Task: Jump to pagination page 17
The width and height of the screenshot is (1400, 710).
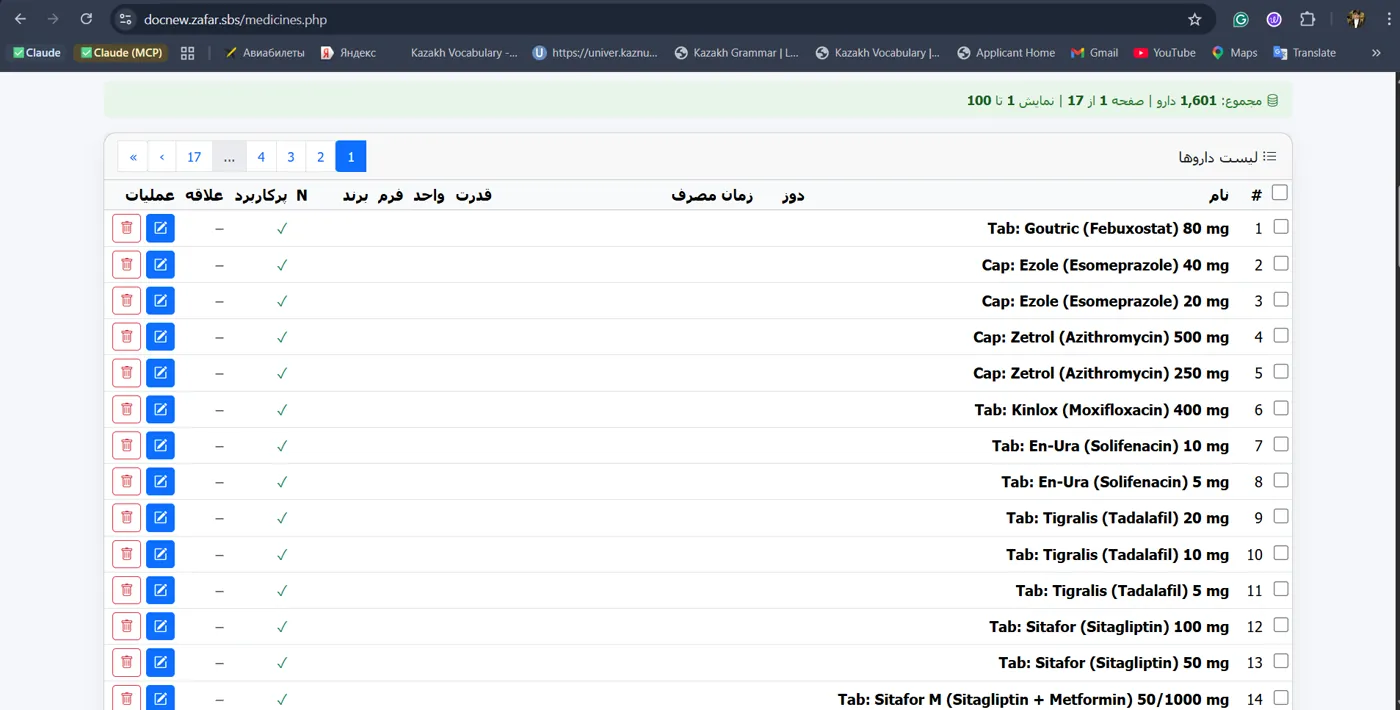Action: pos(194,156)
